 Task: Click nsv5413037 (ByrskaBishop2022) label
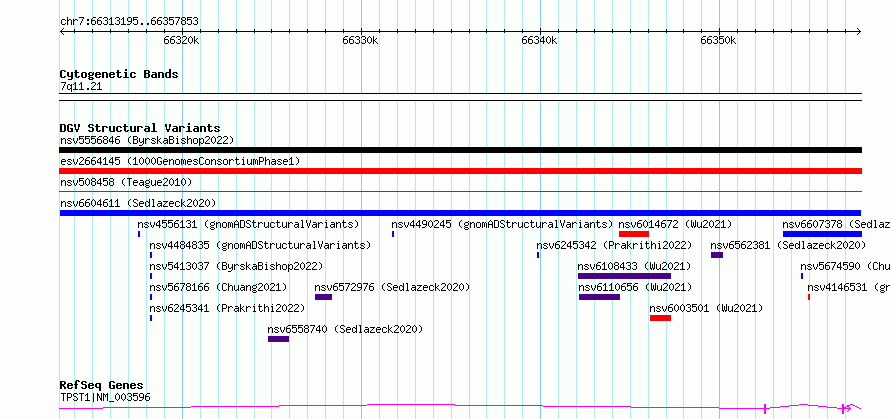point(236,266)
